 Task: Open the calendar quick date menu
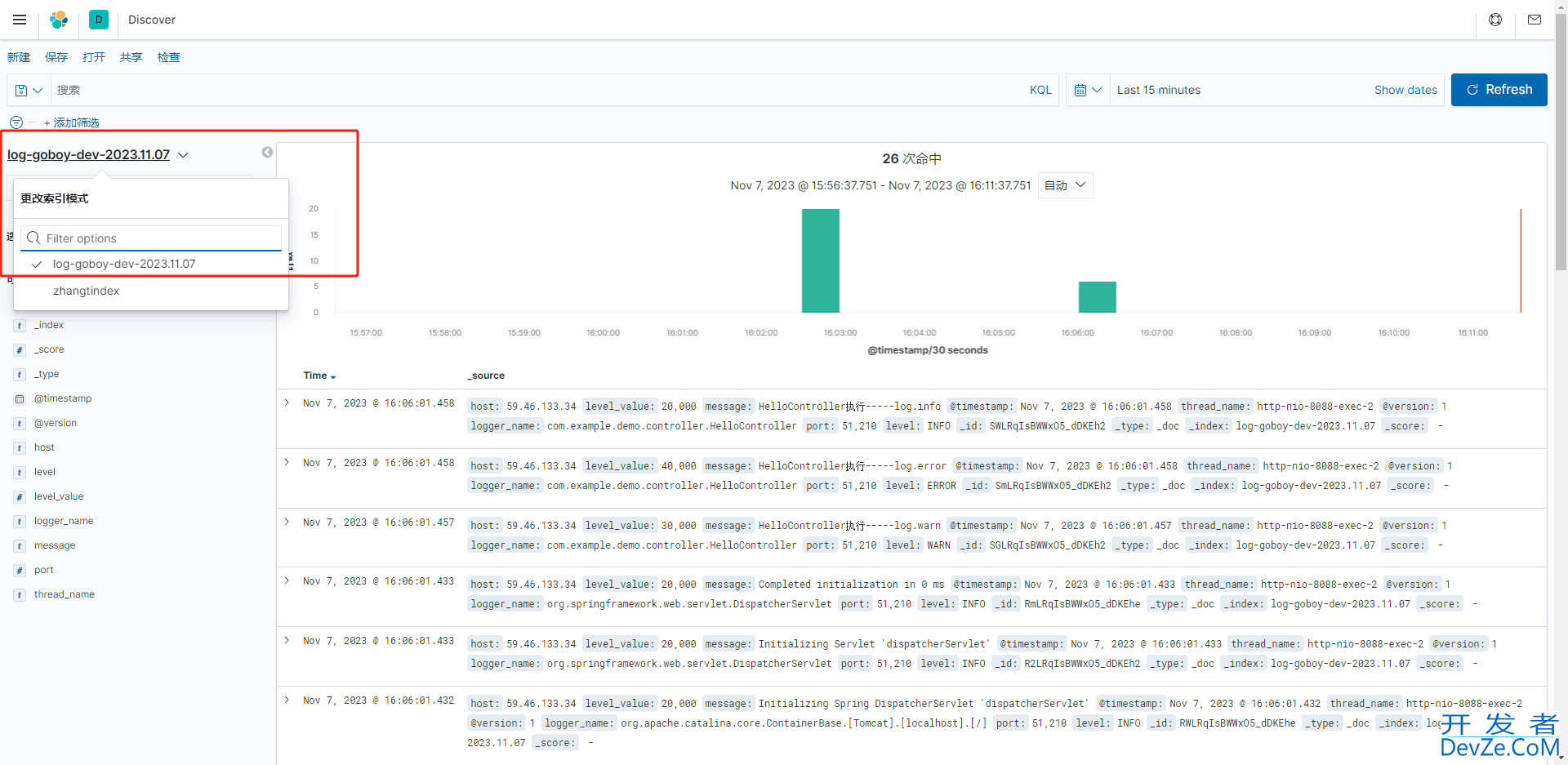[x=1088, y=90]
